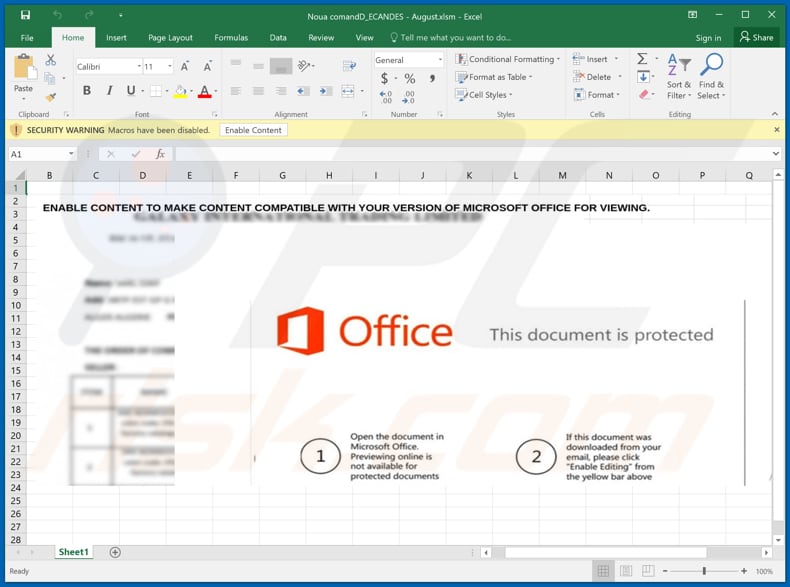Toggle Underline formatting

click(130, 91)
